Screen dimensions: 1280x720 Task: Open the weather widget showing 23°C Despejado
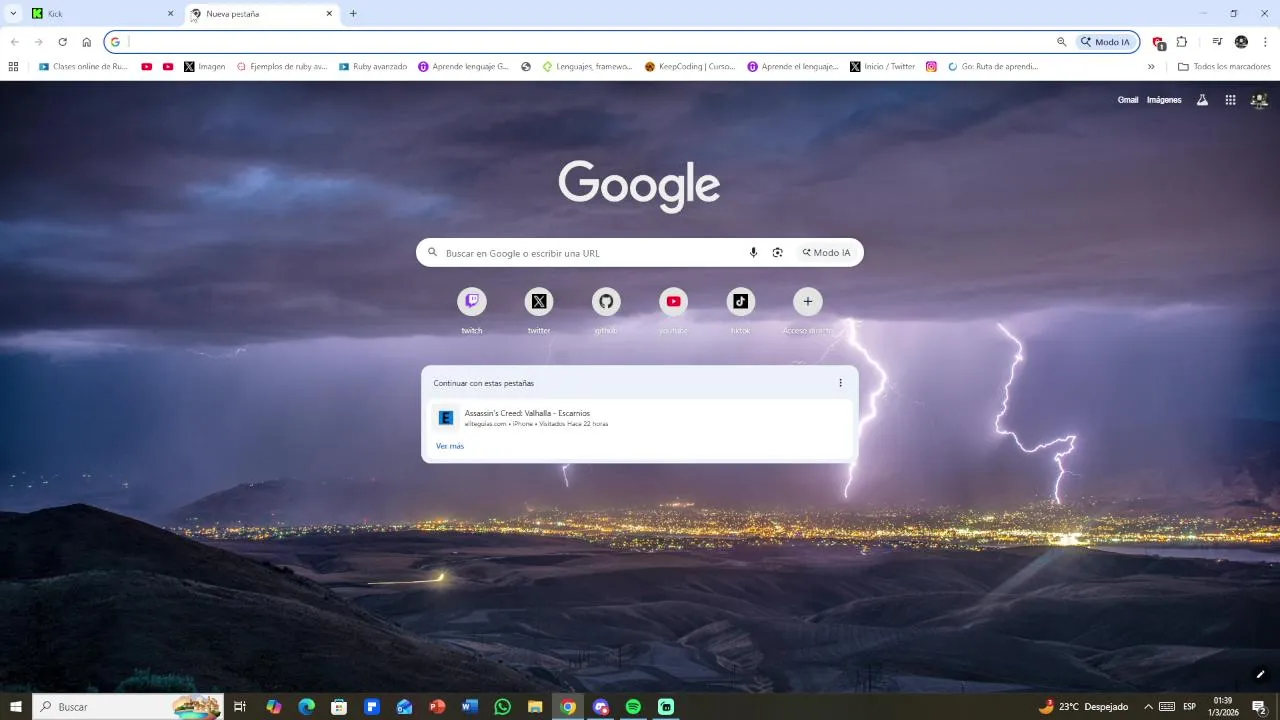(1083, 707)
